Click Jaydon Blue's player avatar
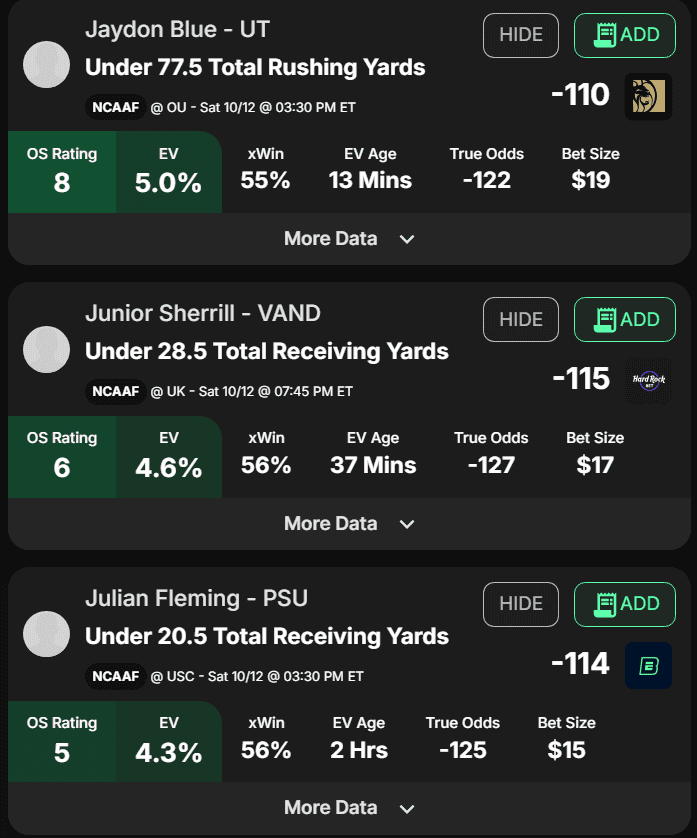The height and width of the screenshot is (838, 697). click(47, 65)
